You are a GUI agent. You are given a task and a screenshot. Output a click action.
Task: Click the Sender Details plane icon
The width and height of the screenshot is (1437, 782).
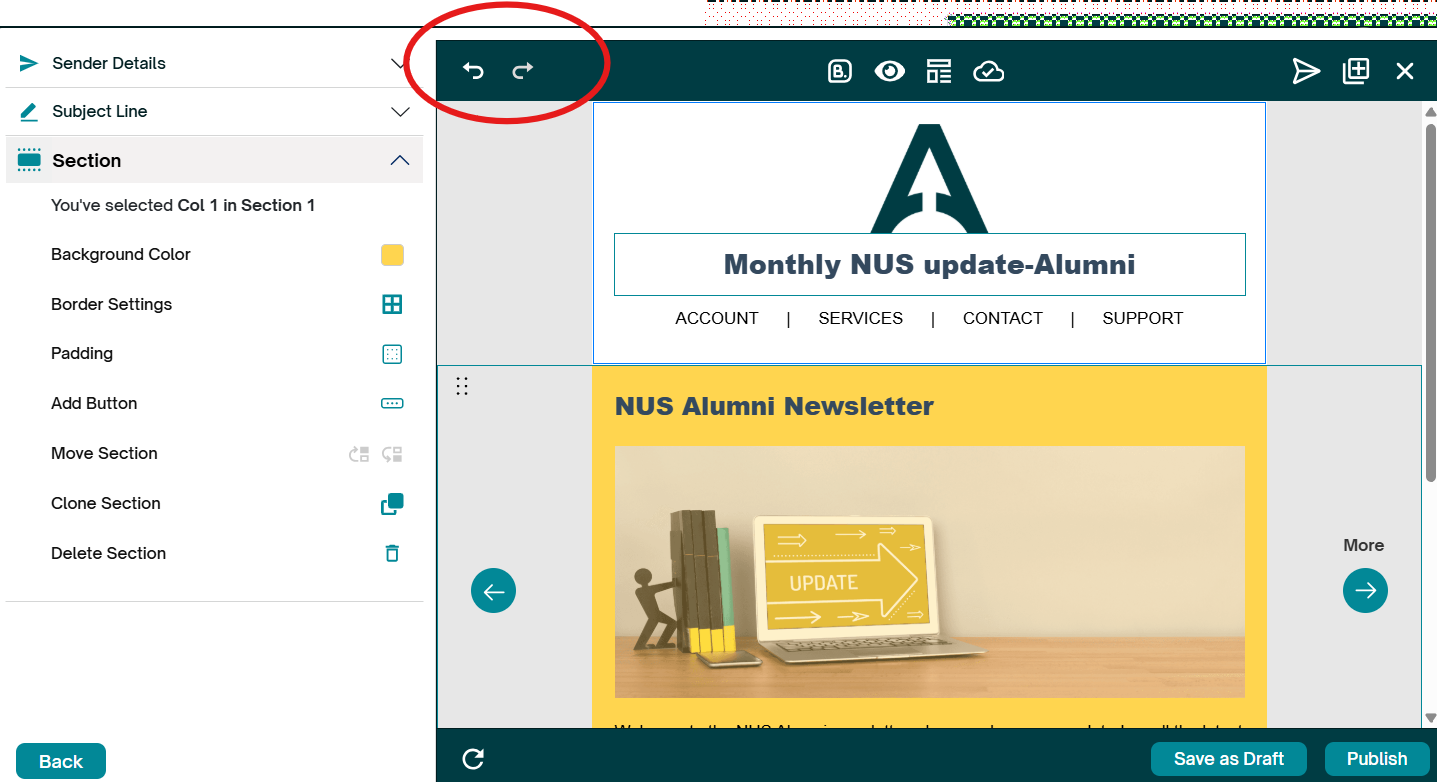coord(28,63)
